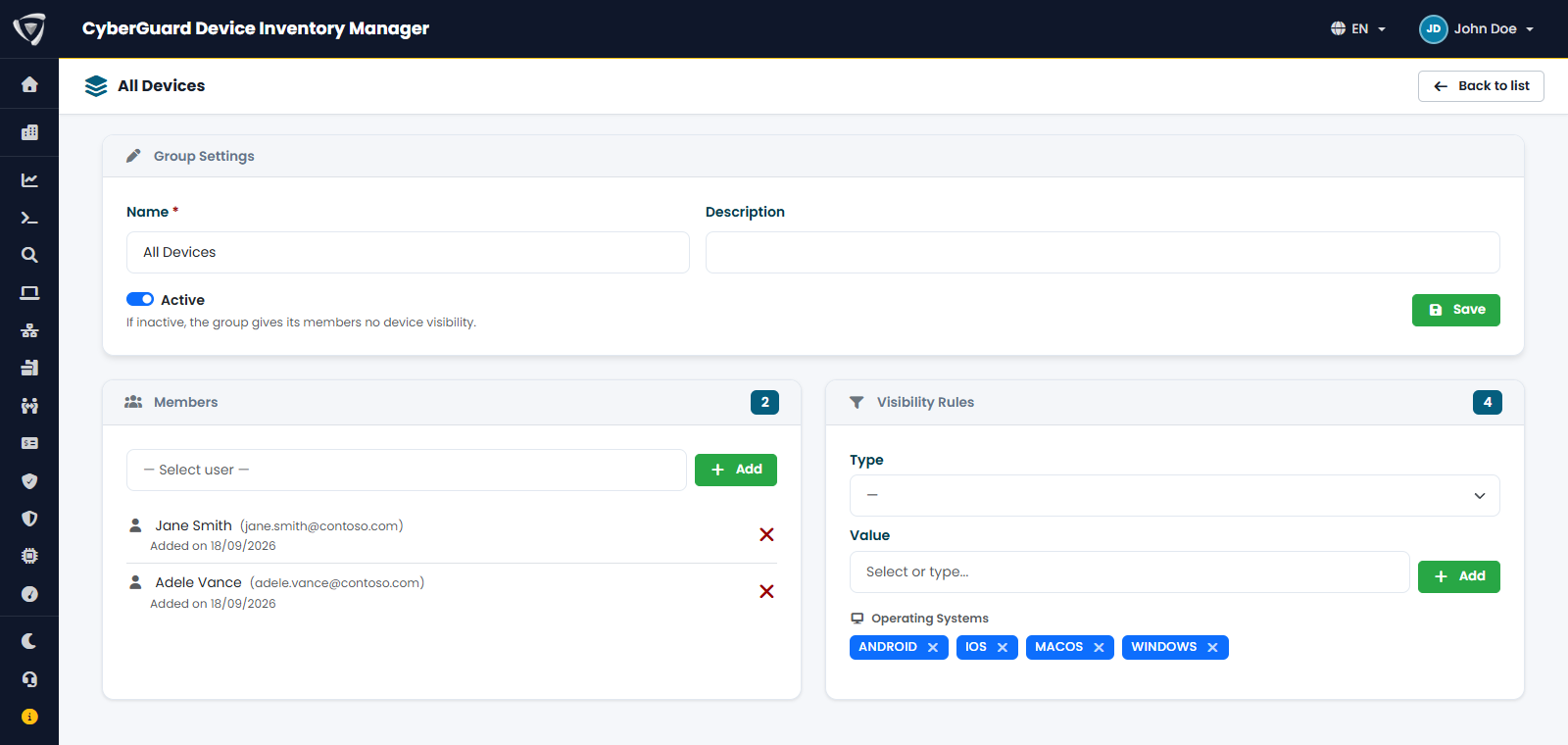Click the Group Settings pencil icon
1568x745 pixels.
click(x=133, y=156)
